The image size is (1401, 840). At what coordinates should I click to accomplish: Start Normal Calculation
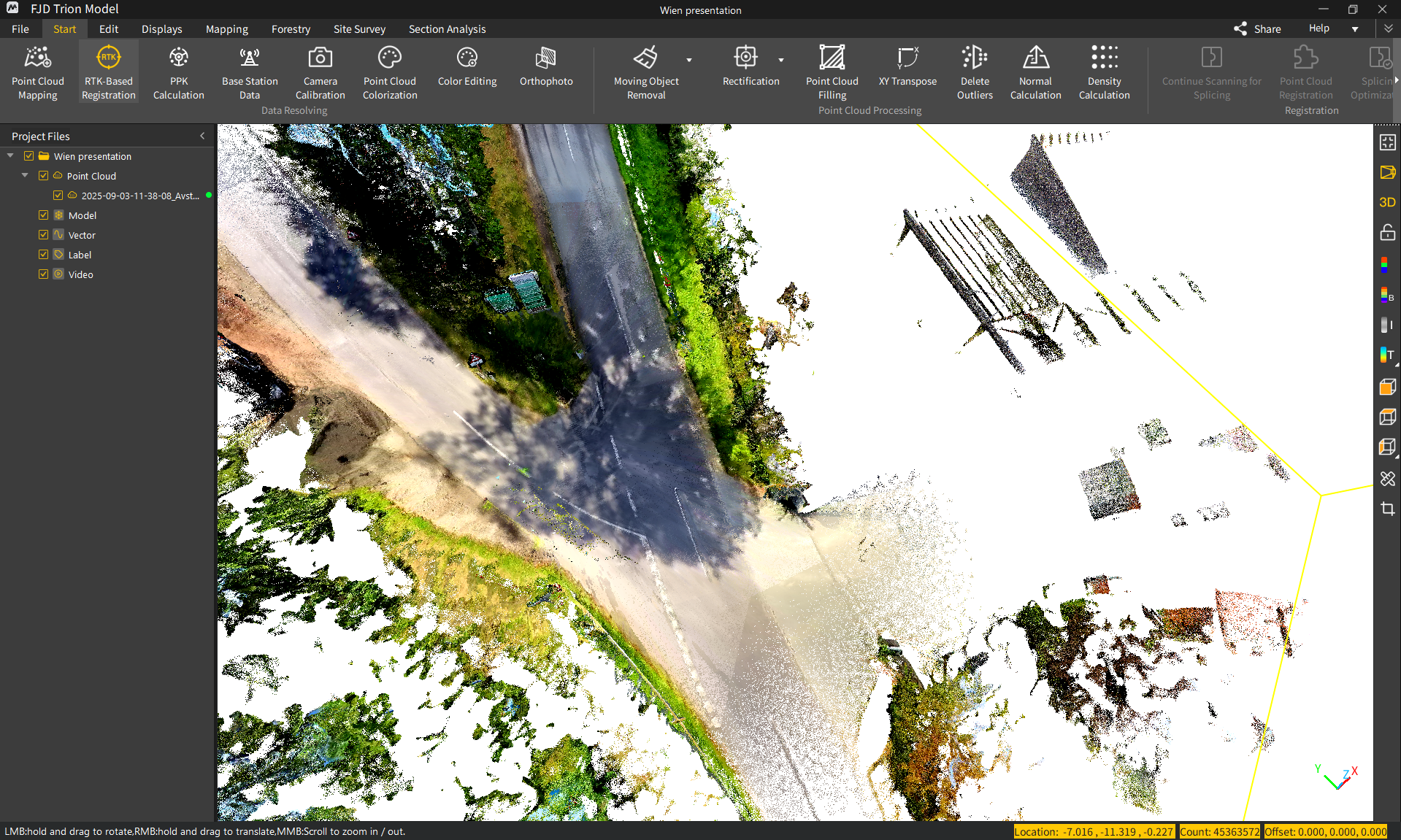(x=1035, y=71)
